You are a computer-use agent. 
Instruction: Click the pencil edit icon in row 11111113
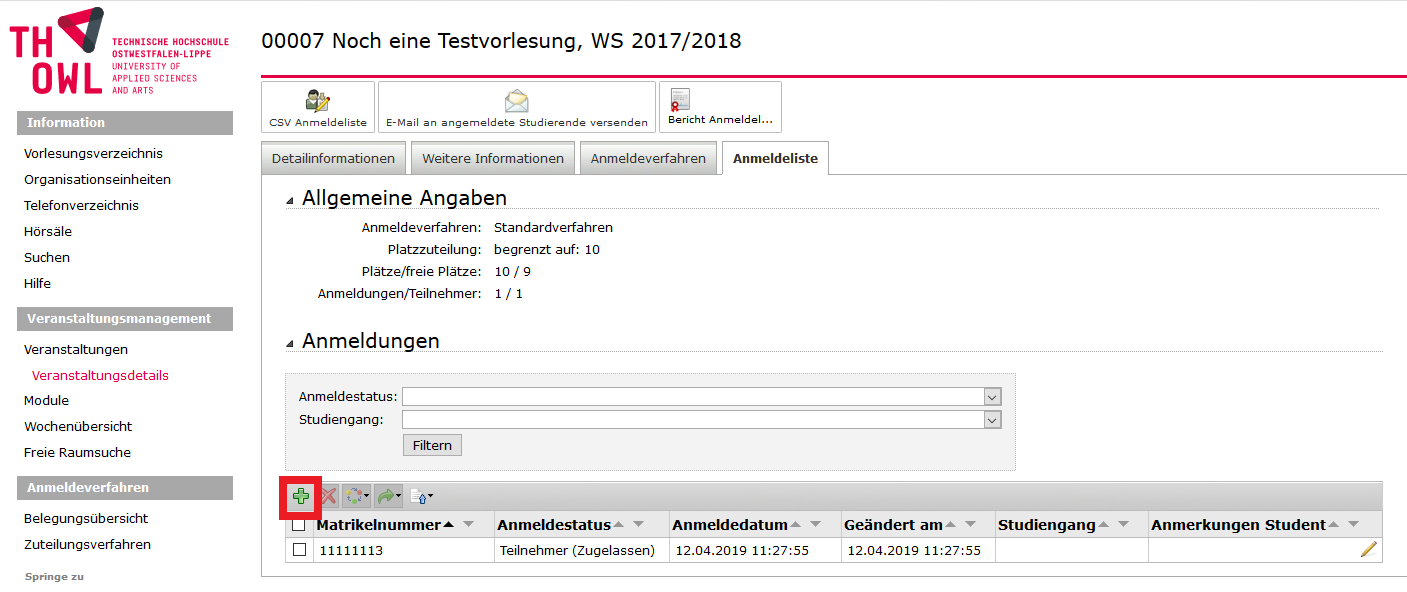(1368, 549)
